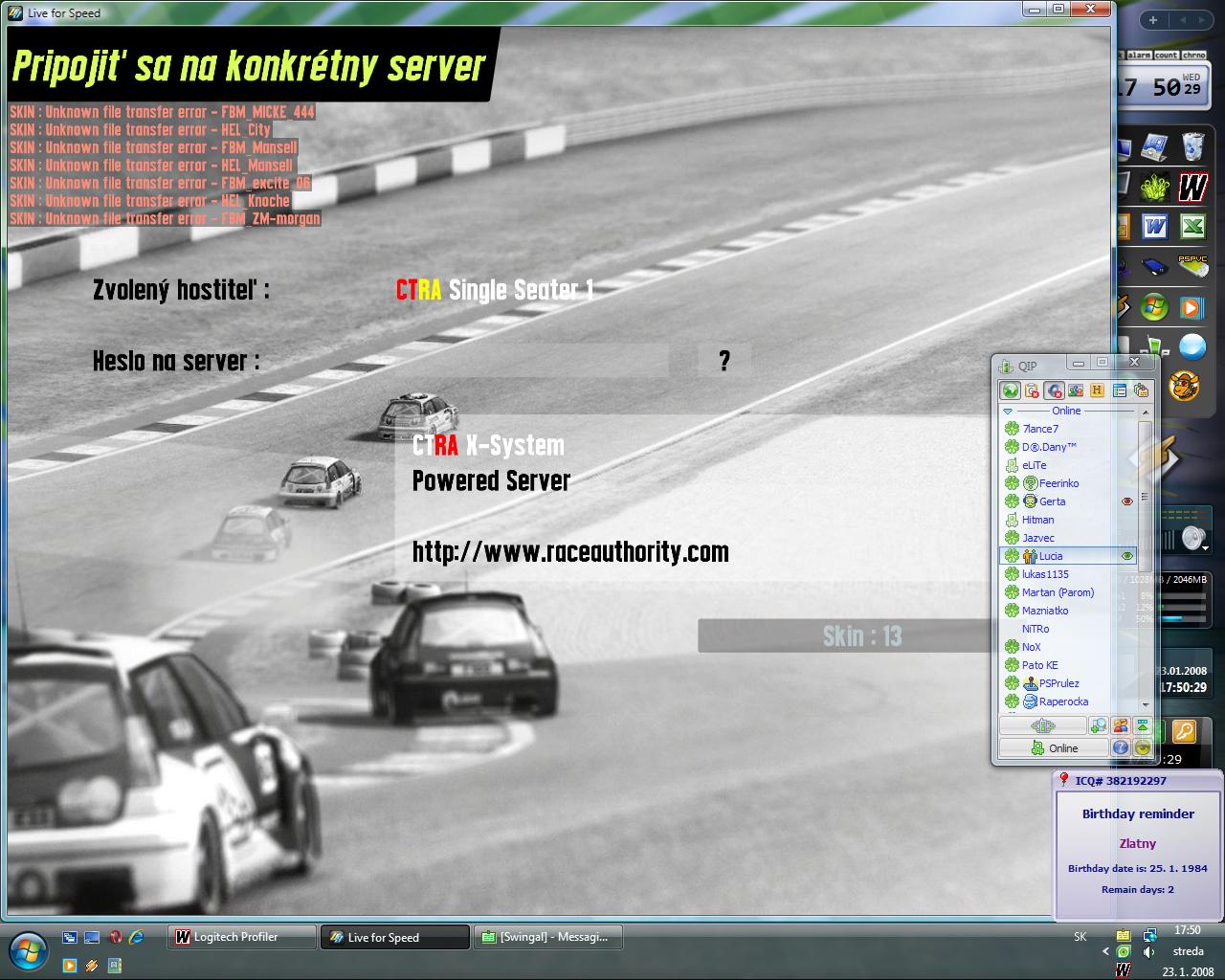Screen dimensions: 1225x980
Task: Toggle red eye visibility icon for Gerta
Action: coord(1127,501)
